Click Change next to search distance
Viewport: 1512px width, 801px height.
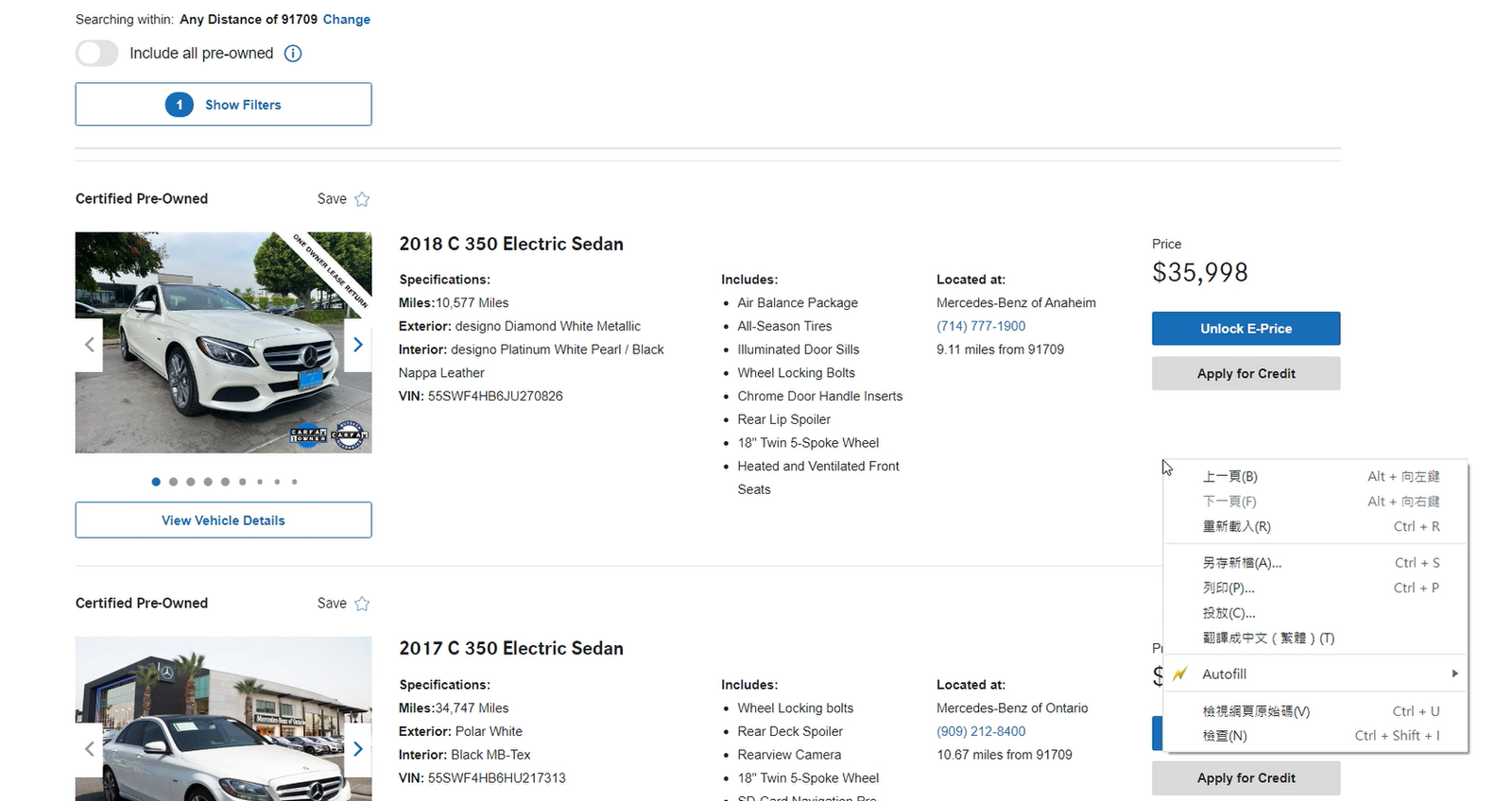346,20
